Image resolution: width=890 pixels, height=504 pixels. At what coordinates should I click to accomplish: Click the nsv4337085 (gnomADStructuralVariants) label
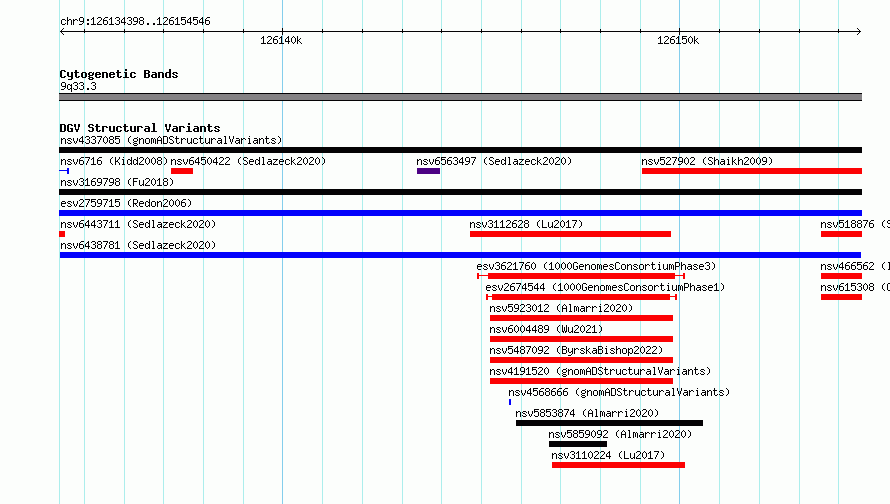click(x=171, y=140)
